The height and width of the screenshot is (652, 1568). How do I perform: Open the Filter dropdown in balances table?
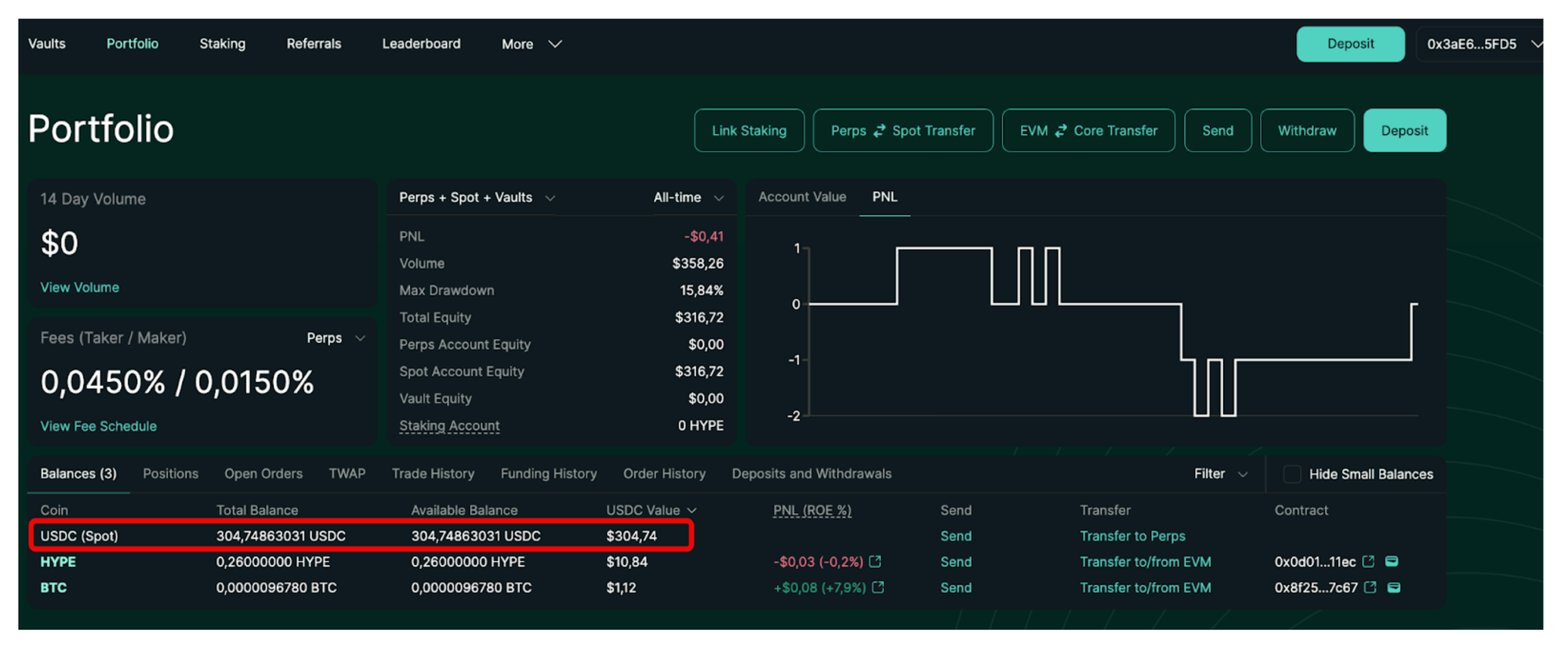pyautogui.click(x=1220, y=474)
